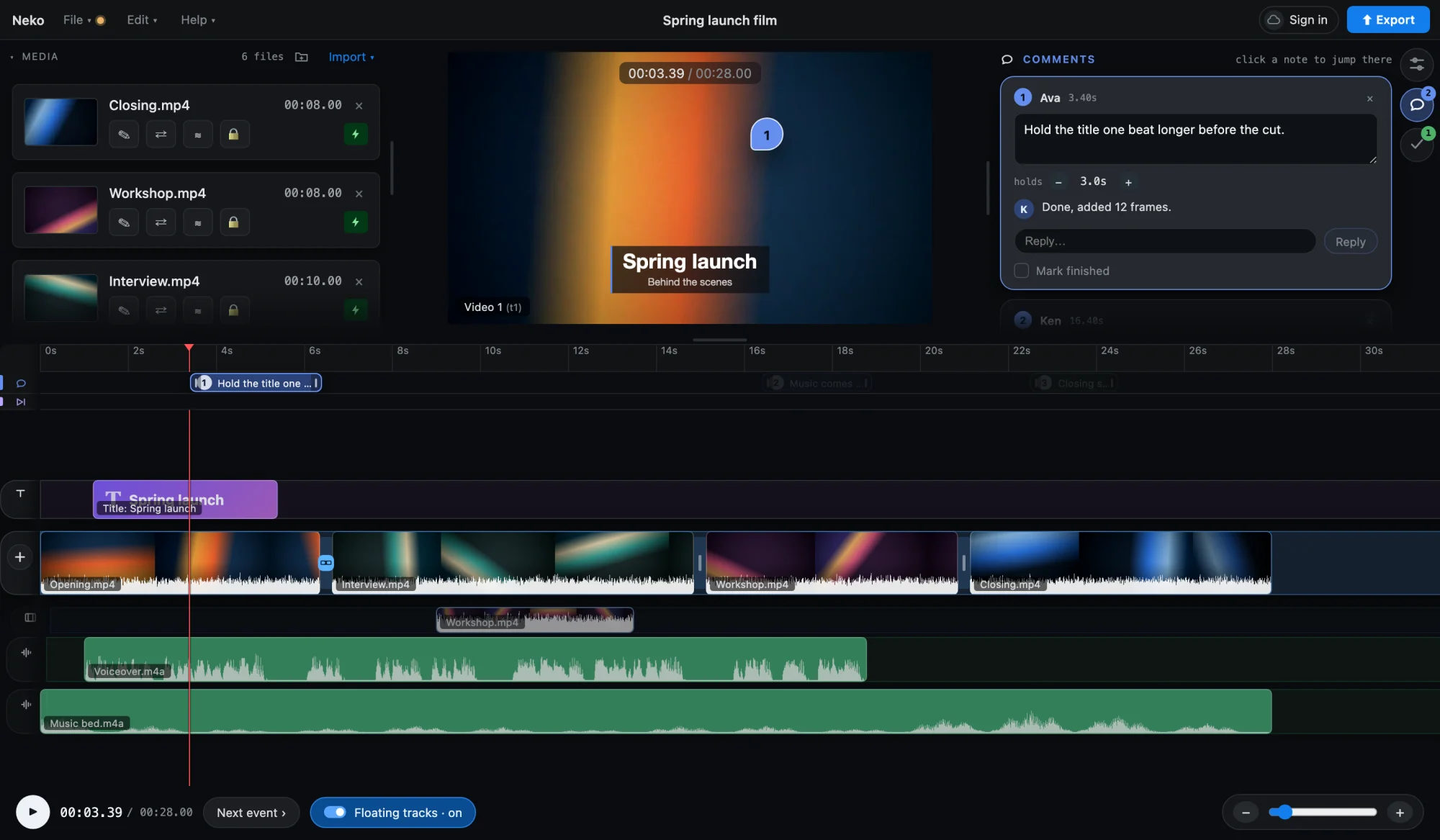The image size is (1440, 840).
Task: Click the Export button
Action: pos(1388,20)
